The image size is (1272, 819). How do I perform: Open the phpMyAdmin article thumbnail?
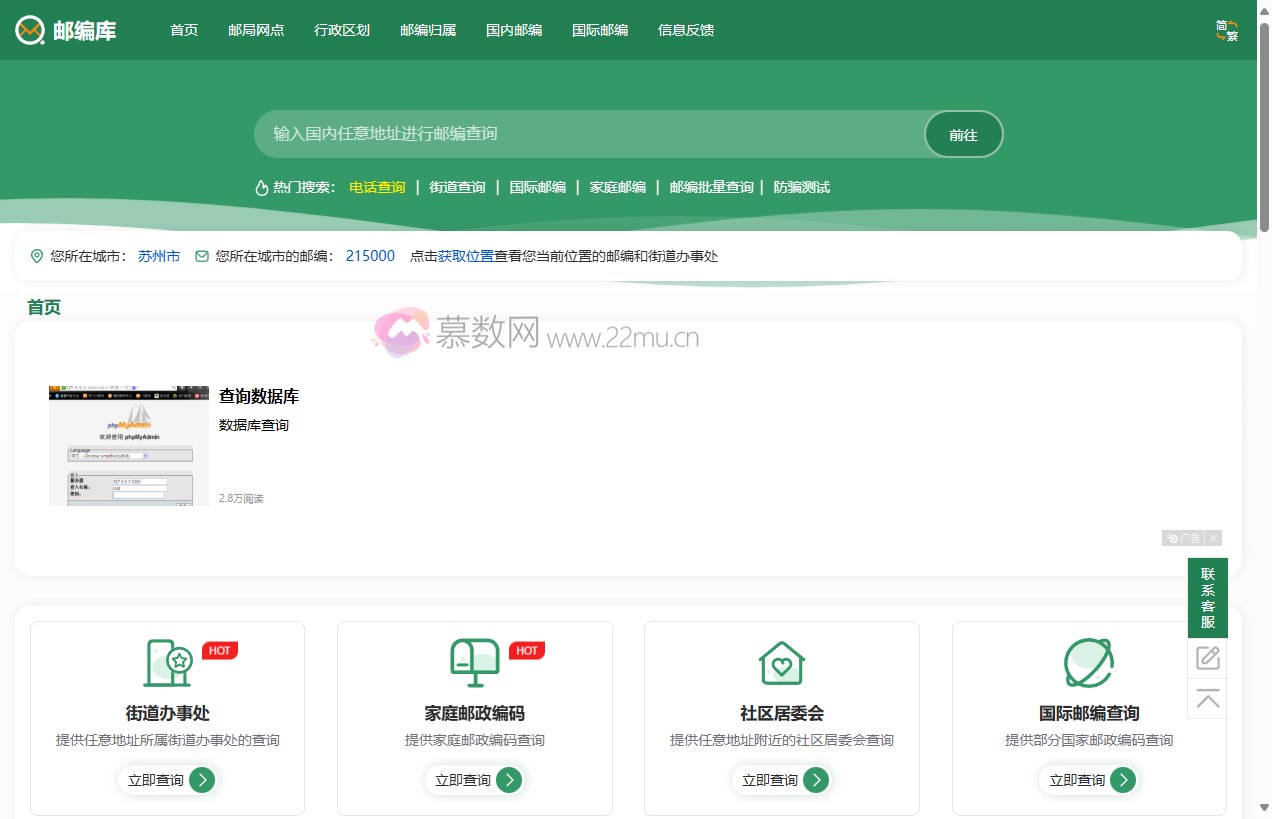(x=128, y=445)
